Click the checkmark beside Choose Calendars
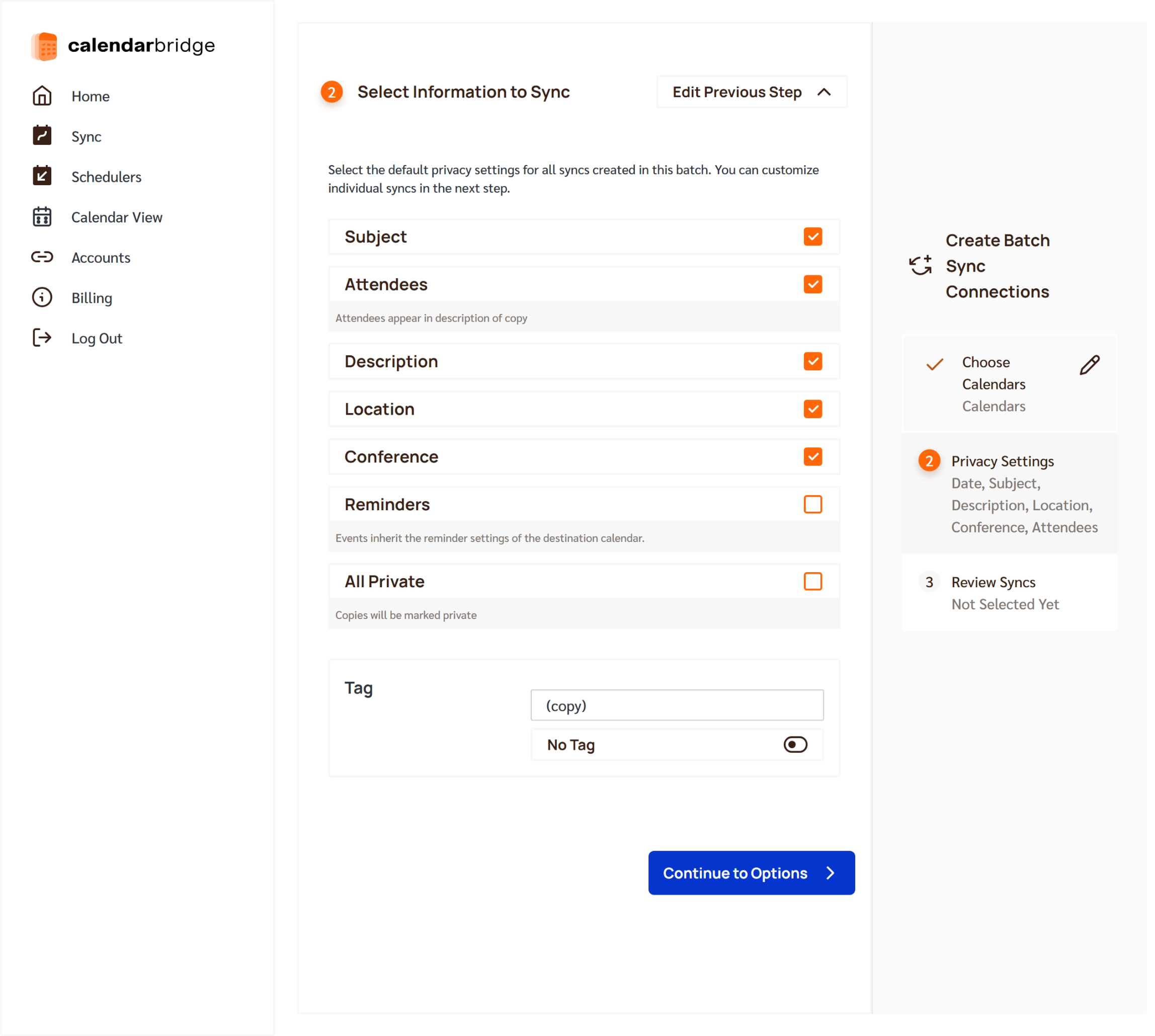Image resolution: width=1155 pixels, height=1036 pixels. click(935, 364)
